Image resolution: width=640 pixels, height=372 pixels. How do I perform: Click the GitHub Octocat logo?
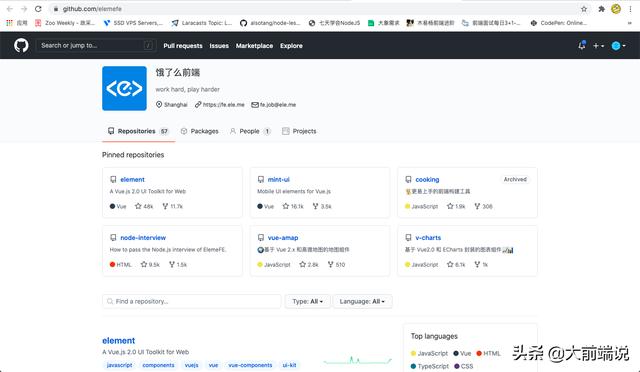pyautogui.click(x=21, y=45)
